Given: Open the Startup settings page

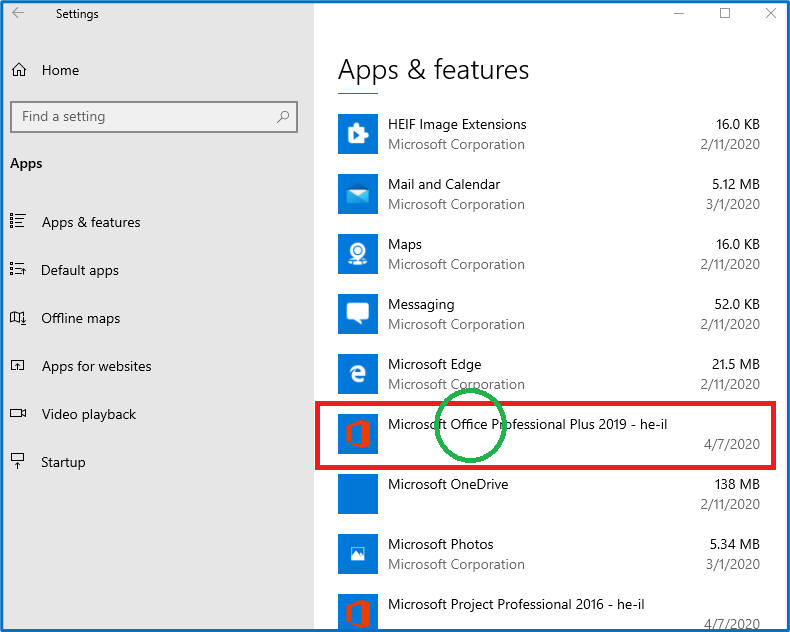Looking at the screenshot, I should point(63,462).
